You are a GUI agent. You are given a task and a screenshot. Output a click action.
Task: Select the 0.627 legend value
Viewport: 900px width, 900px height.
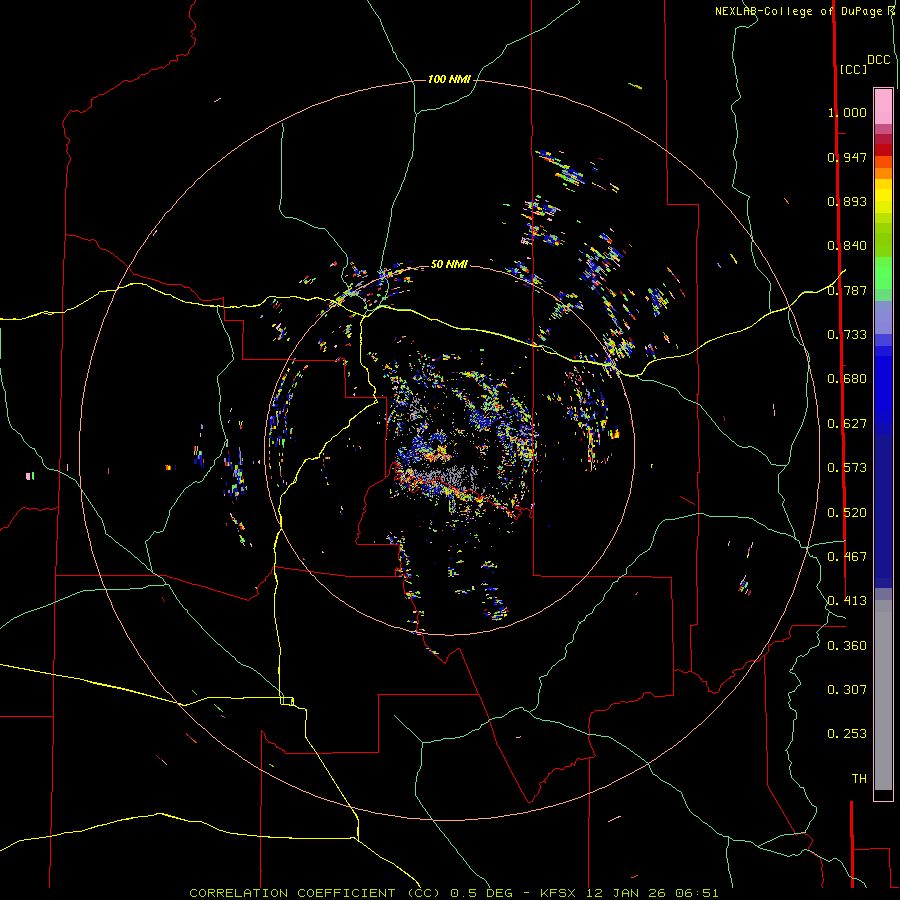tap(847, 424)
